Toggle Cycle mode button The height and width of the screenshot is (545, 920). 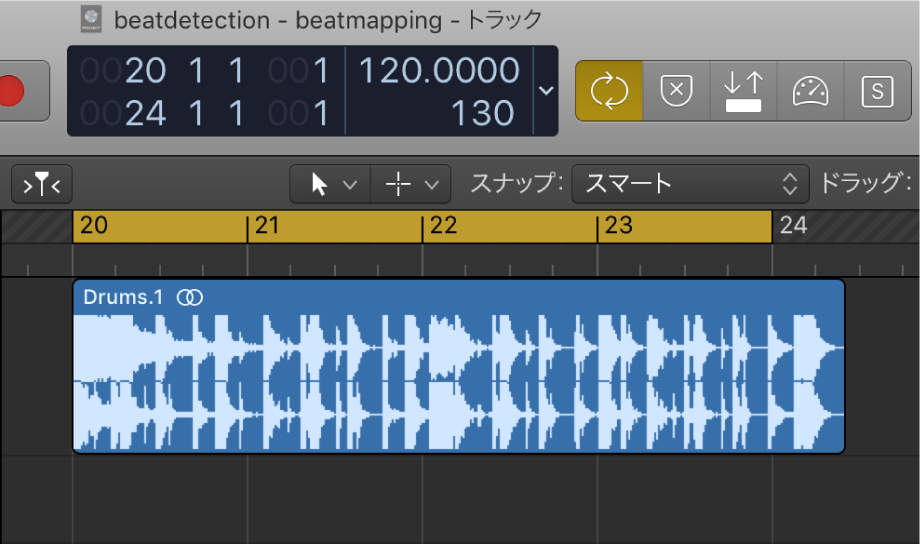pos(608,91)
